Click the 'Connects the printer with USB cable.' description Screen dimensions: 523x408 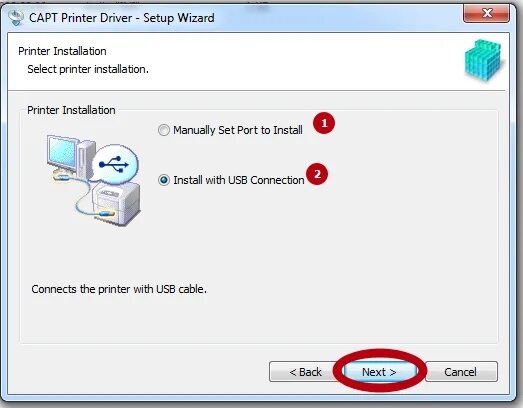[119, 289]
